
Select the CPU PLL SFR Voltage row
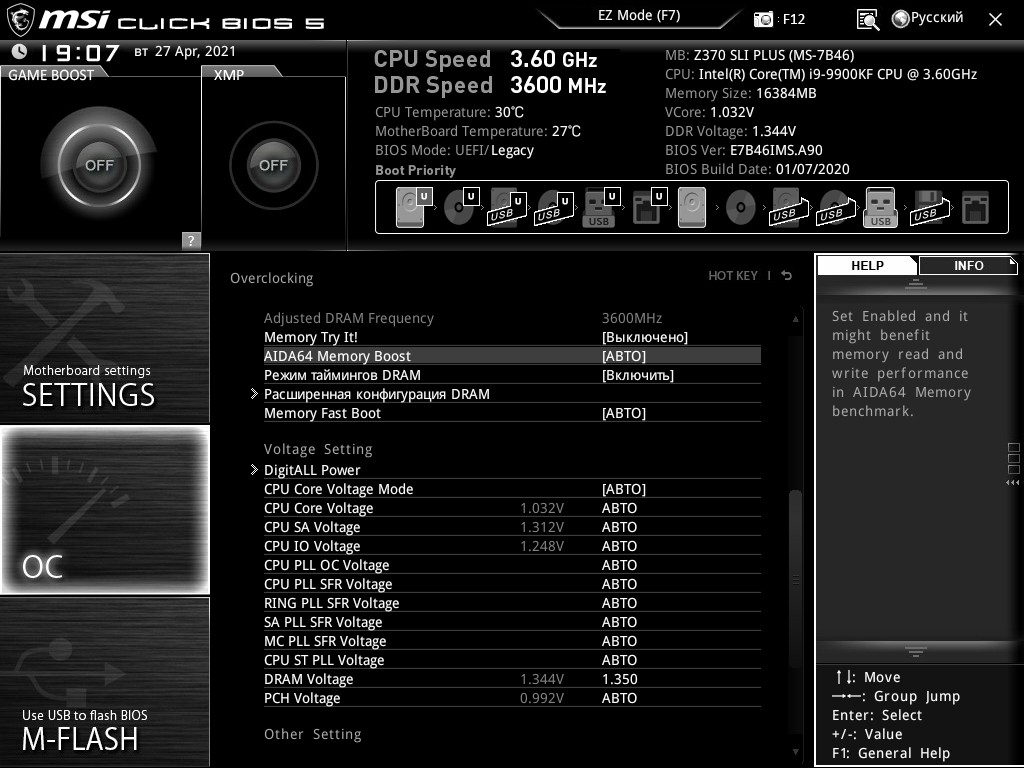[512, 583]
